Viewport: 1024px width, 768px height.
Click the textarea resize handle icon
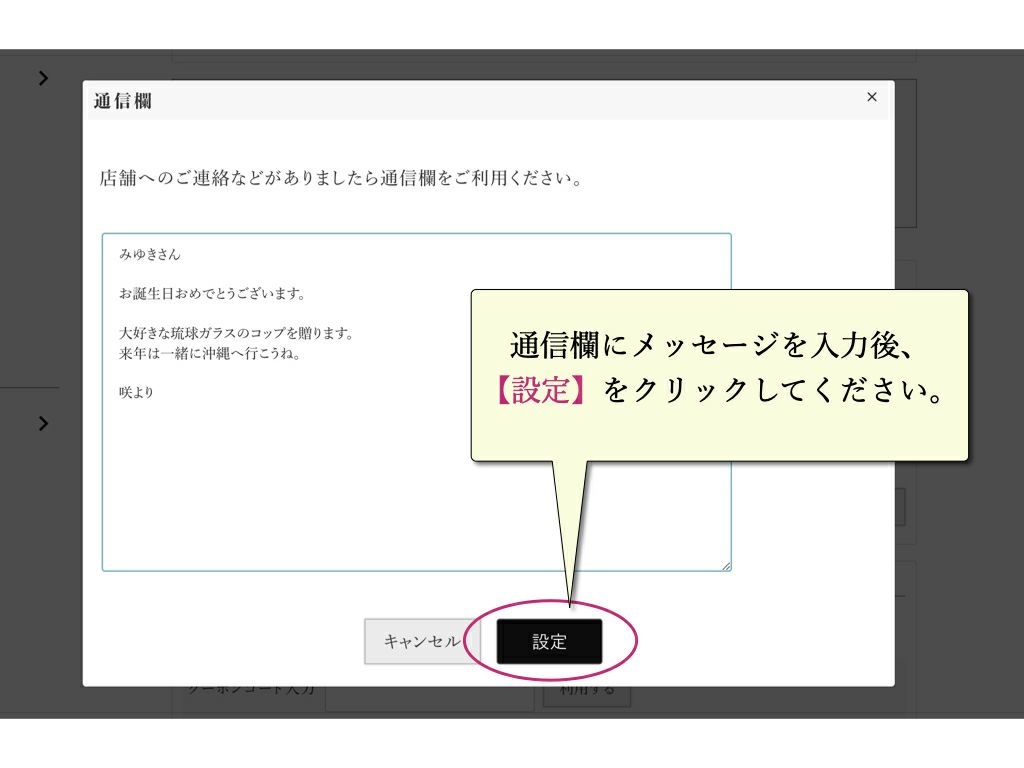[x=727, y=566]
